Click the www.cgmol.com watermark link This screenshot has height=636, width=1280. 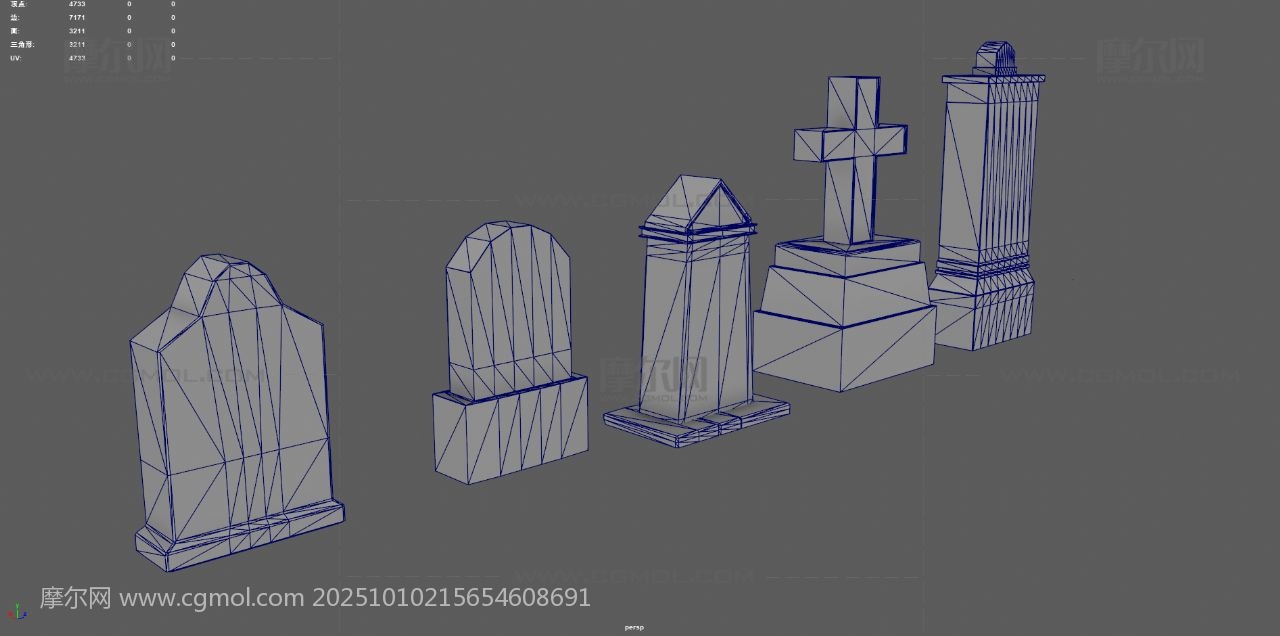pos(212,598)
